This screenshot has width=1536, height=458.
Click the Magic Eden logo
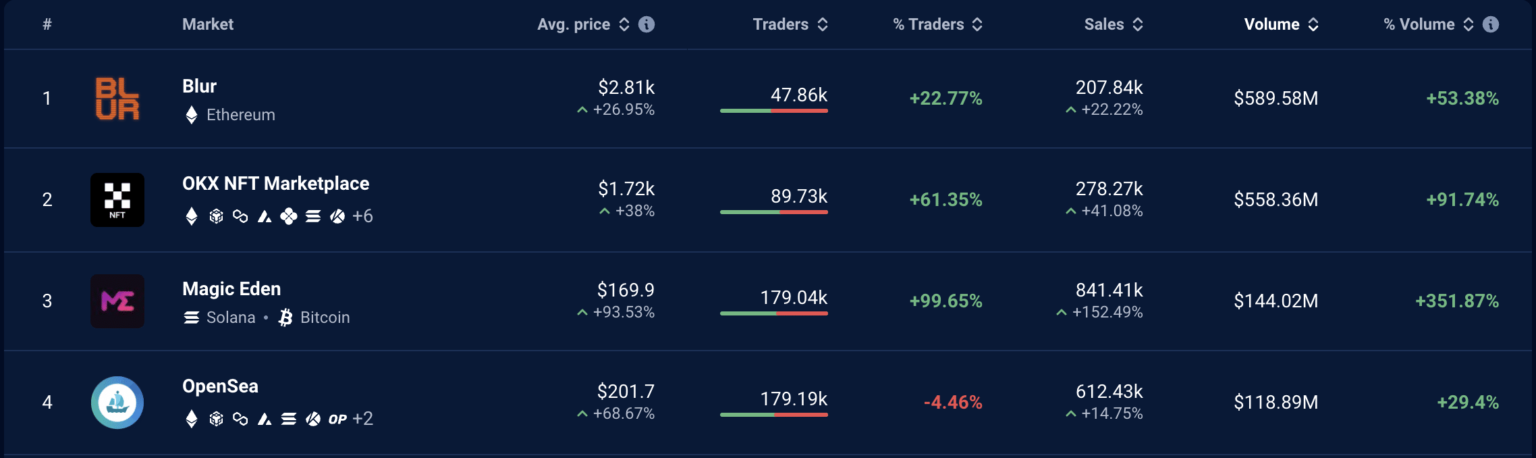click(x=117, y=301)
